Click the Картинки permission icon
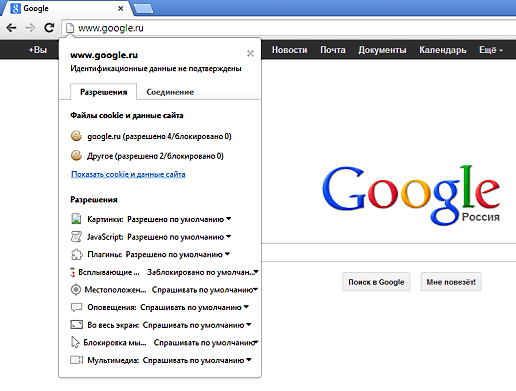The width and height of the screenshot is (516, 391). (x=76, y=219)
